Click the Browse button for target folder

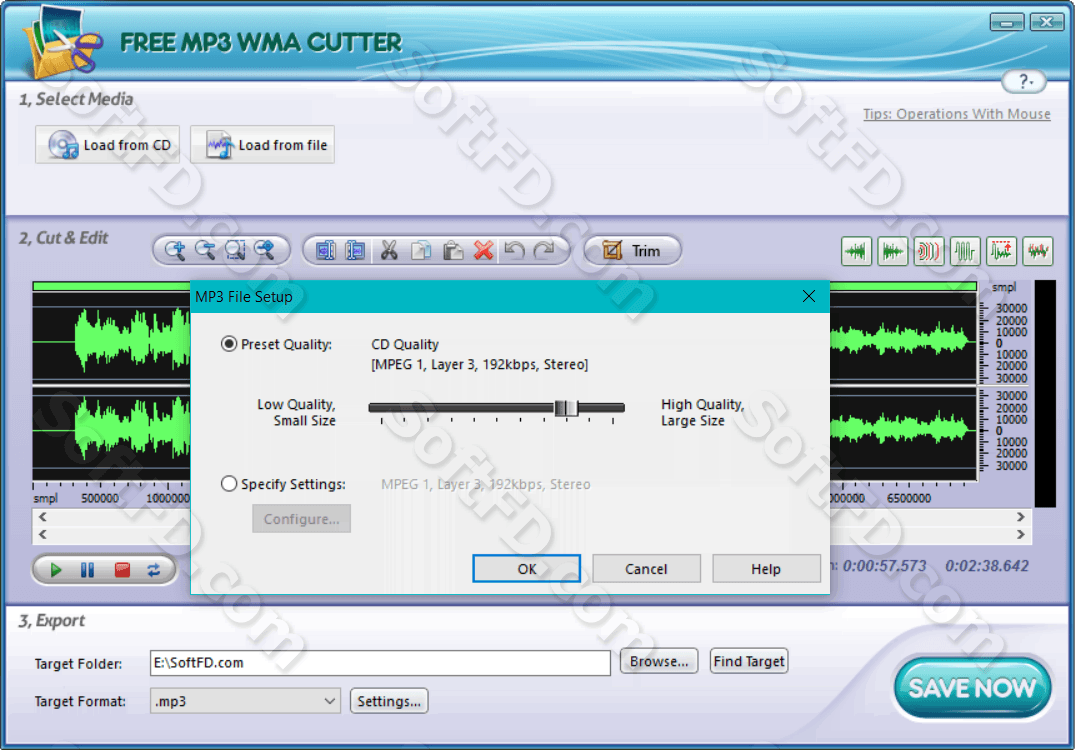click(659, 661)
